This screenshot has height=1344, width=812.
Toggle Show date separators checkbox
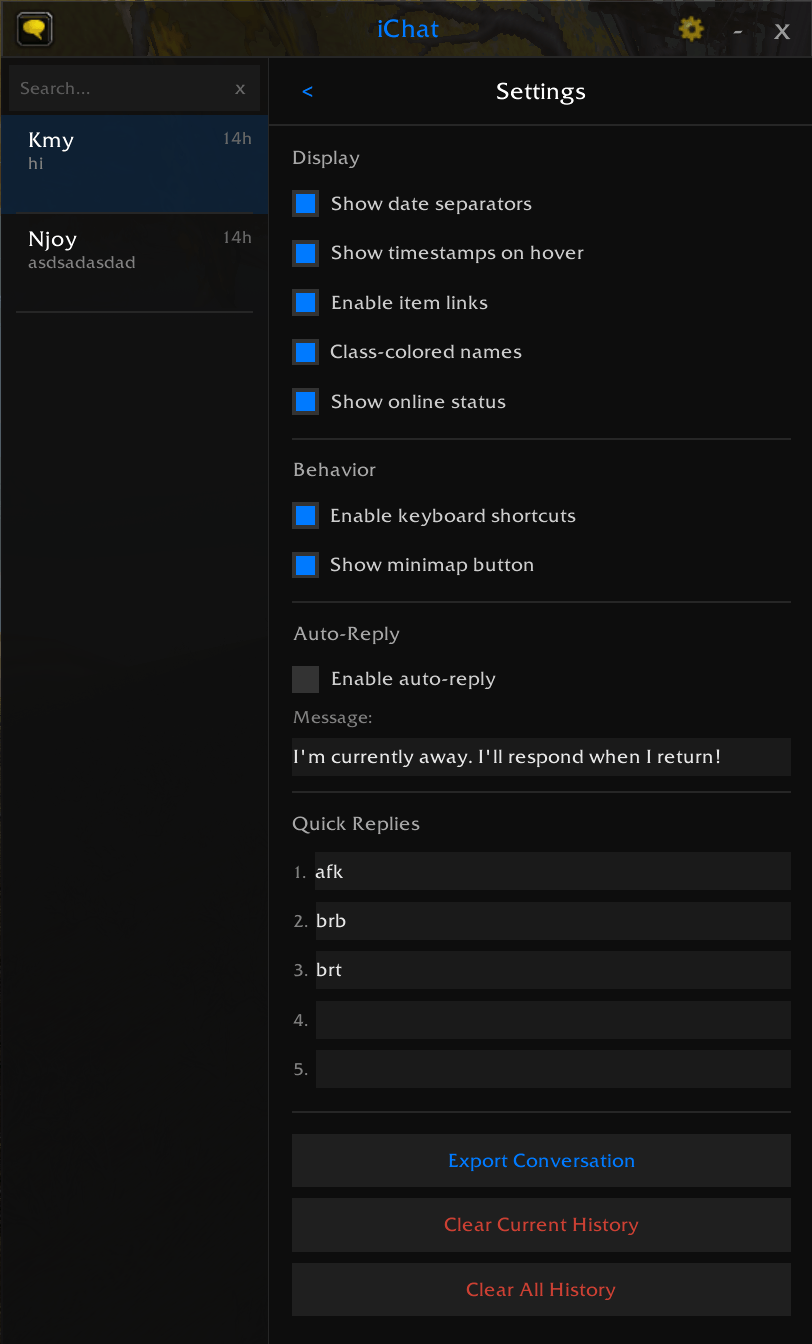(x=306, y=204)
